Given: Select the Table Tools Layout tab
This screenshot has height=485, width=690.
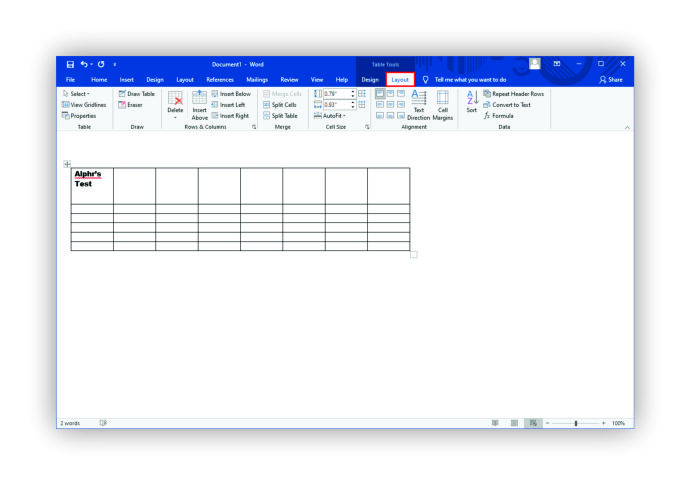Looking at the screenshot, I should [400, 80].
